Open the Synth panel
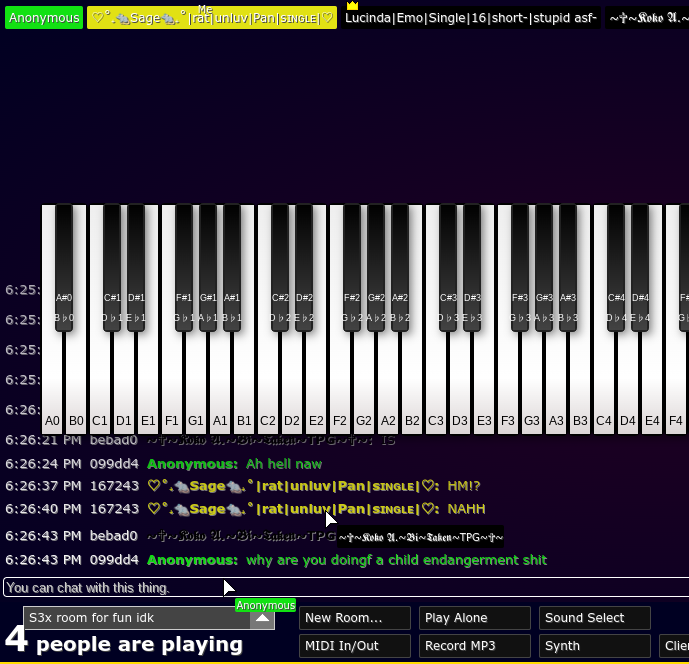Viewport: 689px width, 664px height. (595, 646)
